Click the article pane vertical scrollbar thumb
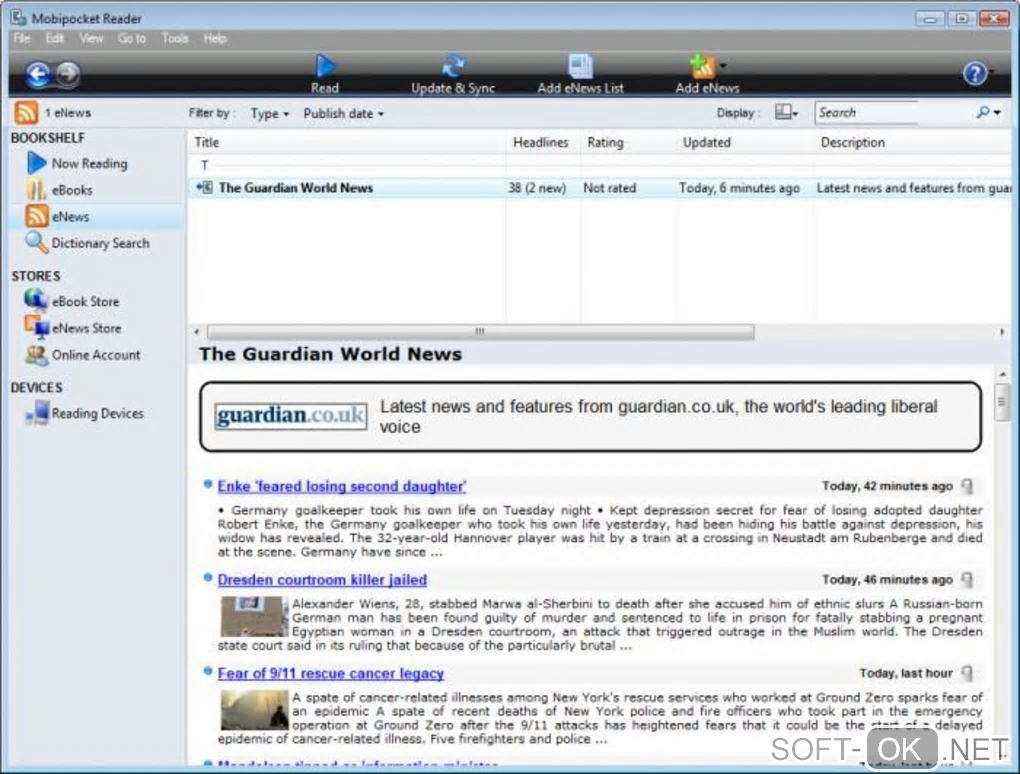Screen dimensions: 1020x774 point(1002,402)
